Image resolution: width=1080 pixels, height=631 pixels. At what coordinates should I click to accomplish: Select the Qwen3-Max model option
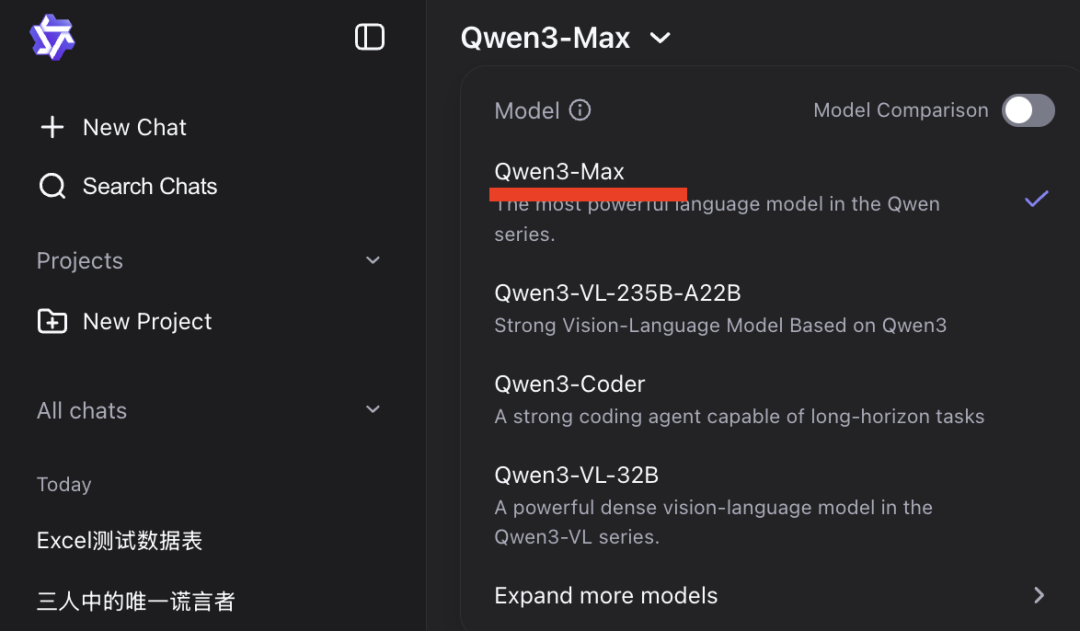[x=560, y=172]
